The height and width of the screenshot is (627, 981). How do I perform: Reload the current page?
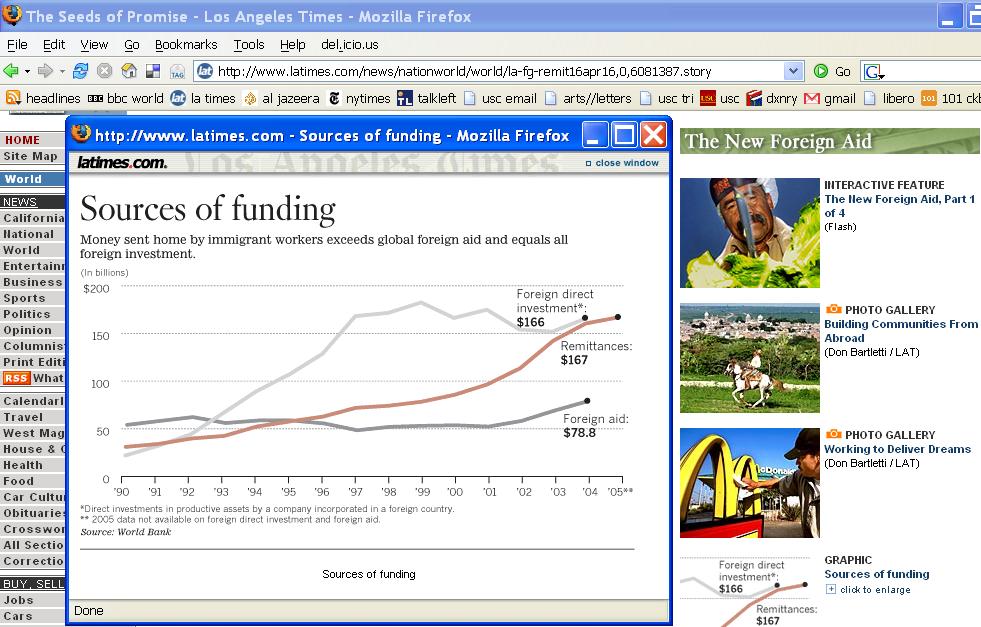click(80, 71)
